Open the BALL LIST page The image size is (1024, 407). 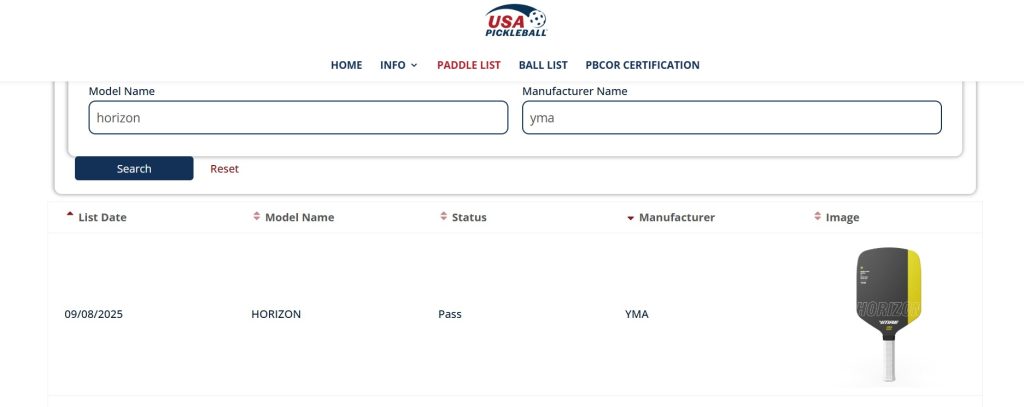543,65
